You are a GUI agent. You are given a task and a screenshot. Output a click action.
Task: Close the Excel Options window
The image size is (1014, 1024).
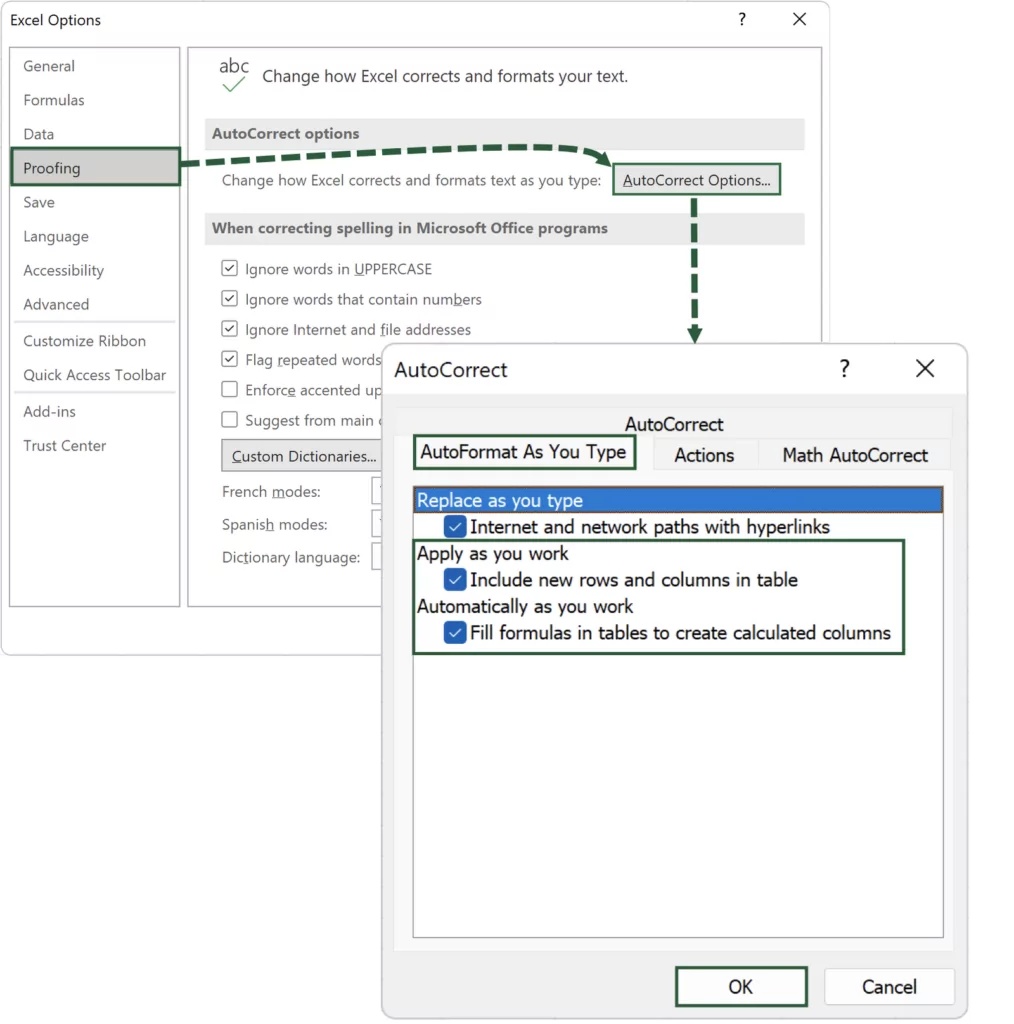click(x=799, y=20)
